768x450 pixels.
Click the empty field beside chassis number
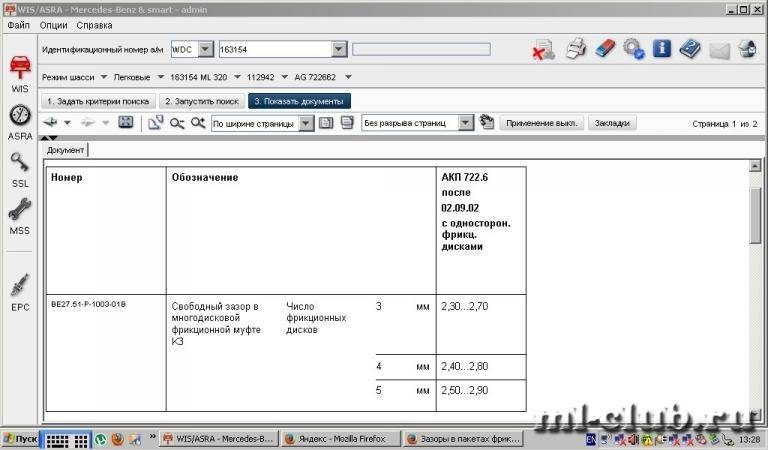[x=421, y=49]
